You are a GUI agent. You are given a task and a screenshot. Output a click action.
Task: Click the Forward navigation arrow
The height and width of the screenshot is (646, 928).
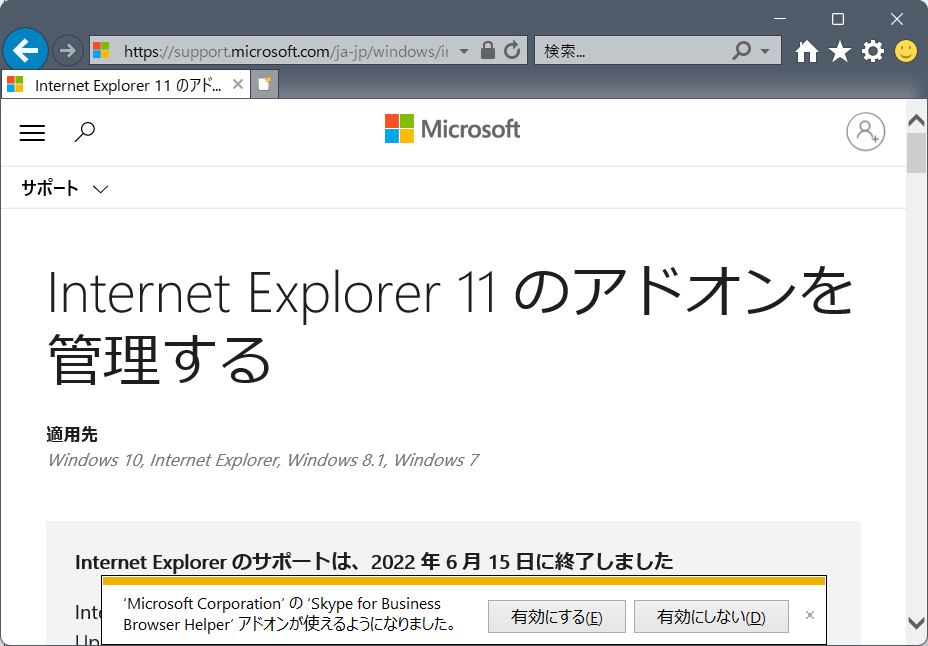pyautogui.click(x=67, y=50)
